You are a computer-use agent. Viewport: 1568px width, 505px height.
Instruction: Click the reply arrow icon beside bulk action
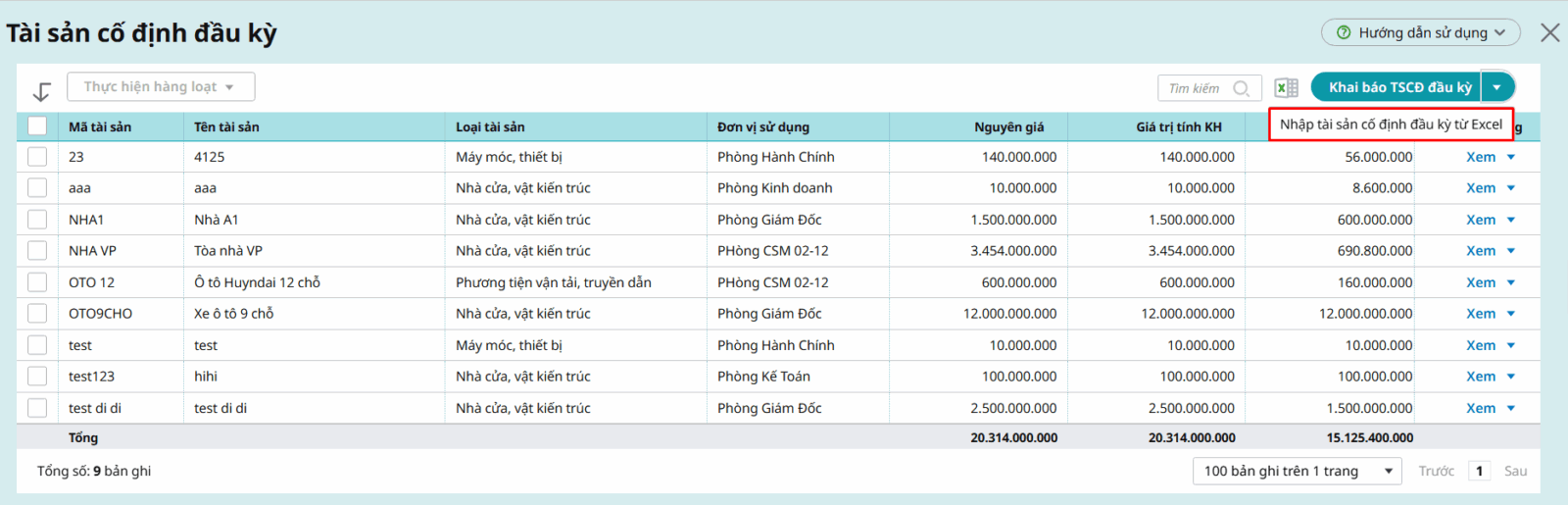(42, 91)
